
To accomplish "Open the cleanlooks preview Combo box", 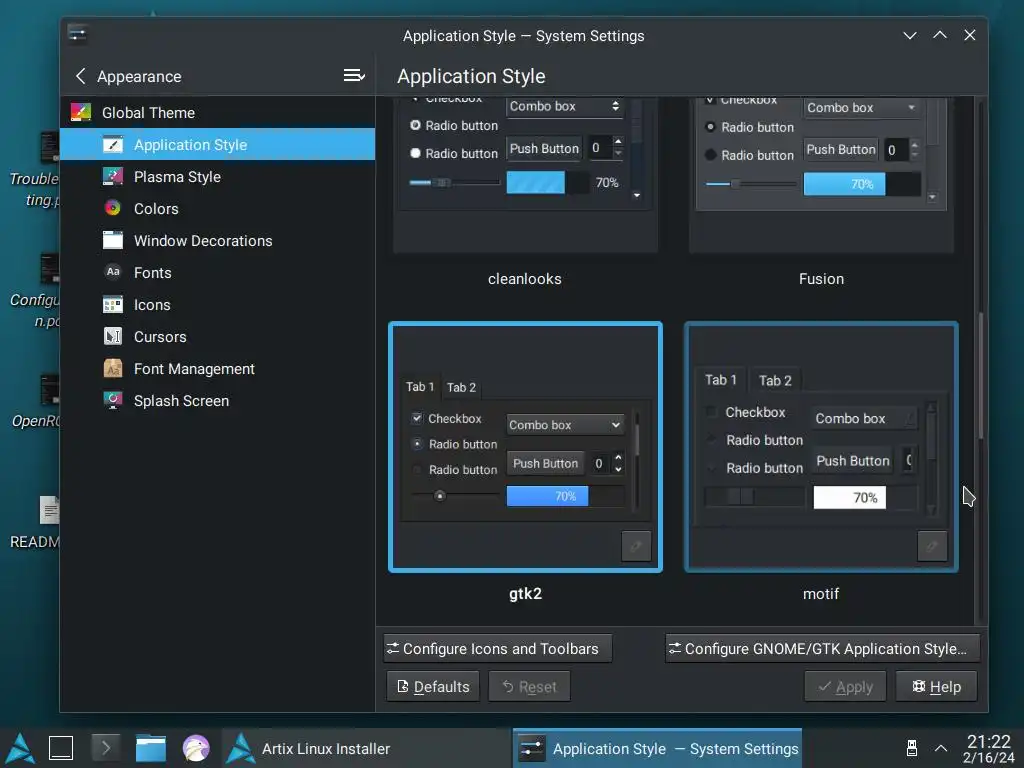I will (565, 106).
